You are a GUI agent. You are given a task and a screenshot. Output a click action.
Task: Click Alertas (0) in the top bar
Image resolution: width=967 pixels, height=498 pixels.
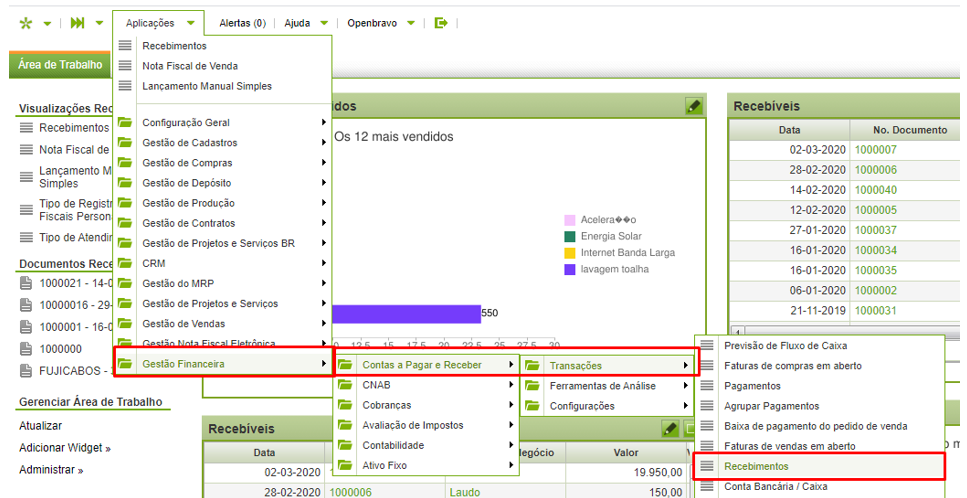242,23
